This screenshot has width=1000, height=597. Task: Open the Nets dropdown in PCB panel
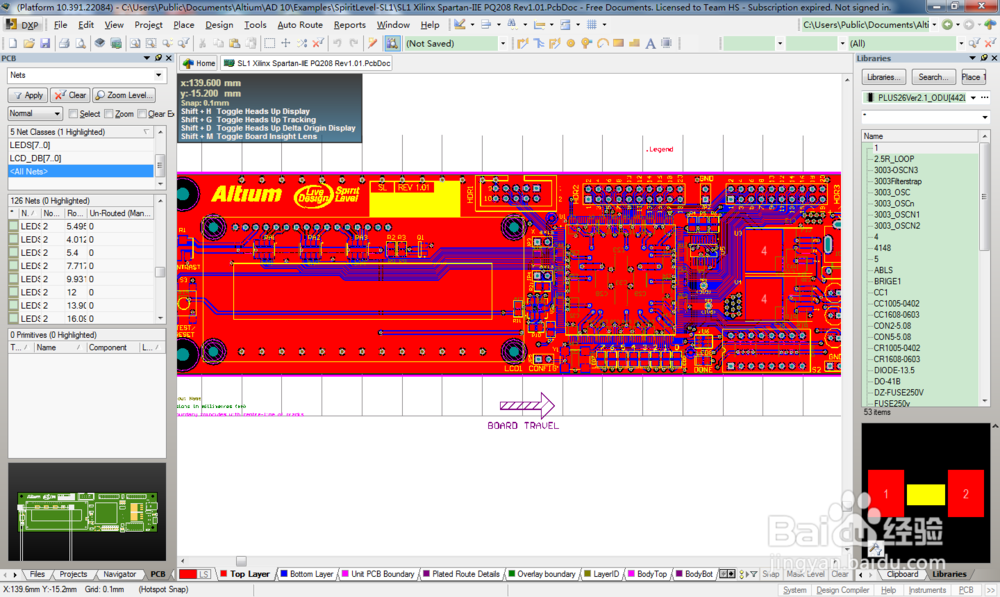158,75
